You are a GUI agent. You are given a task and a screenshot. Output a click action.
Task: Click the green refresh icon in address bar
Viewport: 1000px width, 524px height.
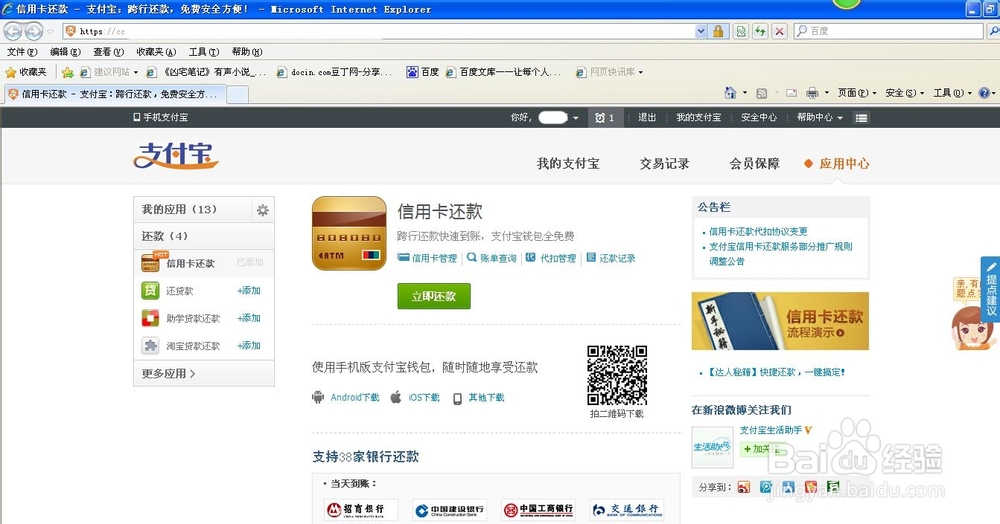point(760,31)
